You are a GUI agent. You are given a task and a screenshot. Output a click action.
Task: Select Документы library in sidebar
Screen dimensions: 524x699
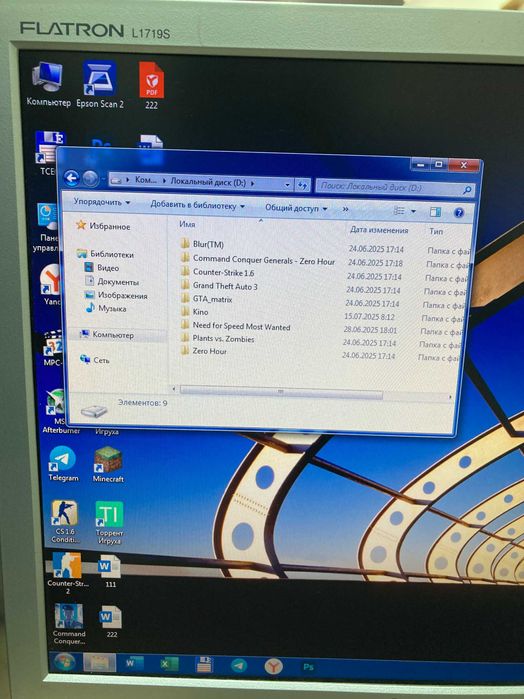112,281
